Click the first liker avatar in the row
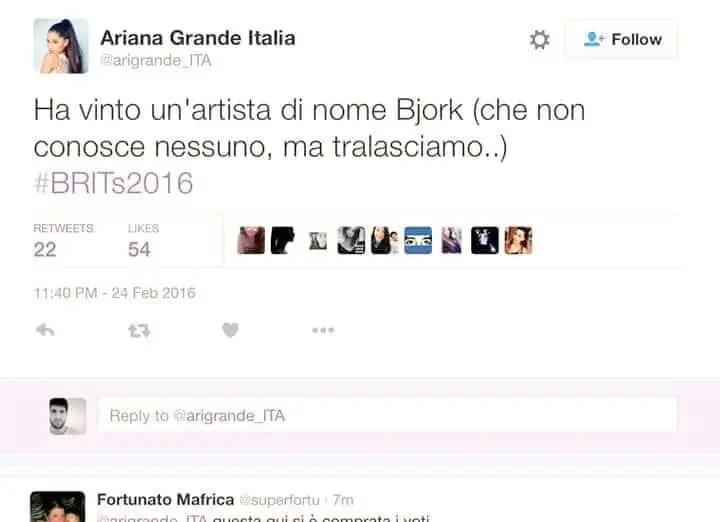The image size is (720, 522). tap(251, 240)
